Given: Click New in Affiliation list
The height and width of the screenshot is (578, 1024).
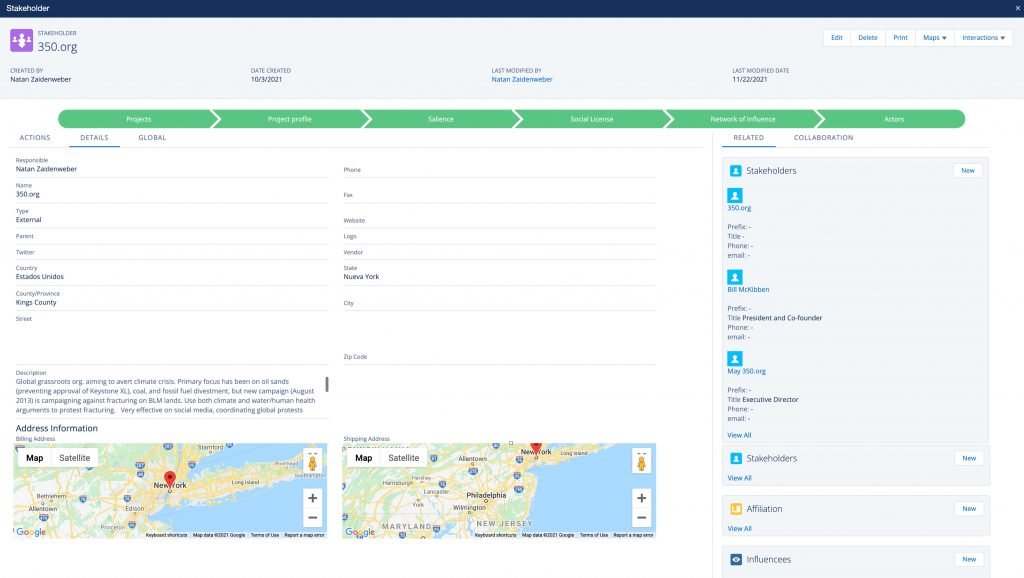Looking at the screenshot, I should pos(969,509).
